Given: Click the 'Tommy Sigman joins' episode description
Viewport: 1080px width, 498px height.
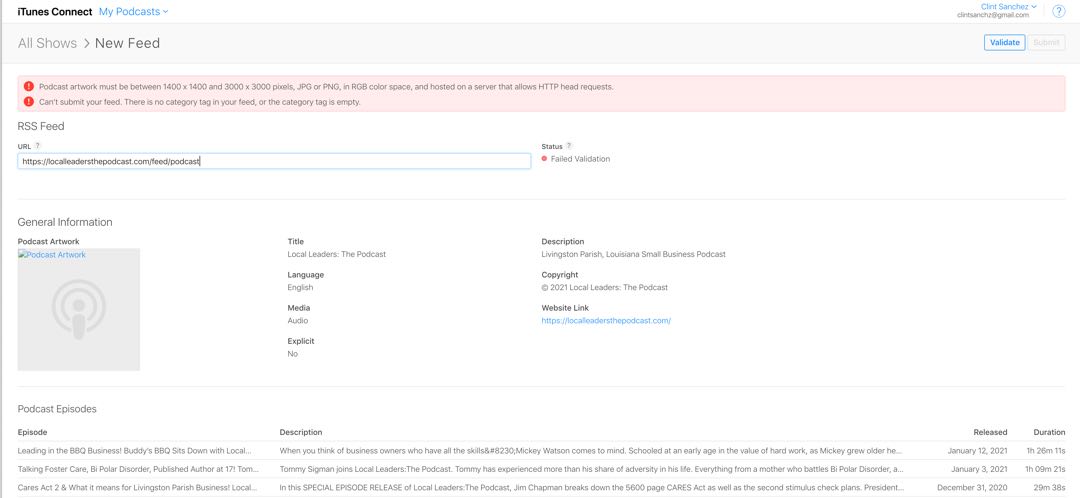Looking at the screenshot, I should (x=591, y=470).
